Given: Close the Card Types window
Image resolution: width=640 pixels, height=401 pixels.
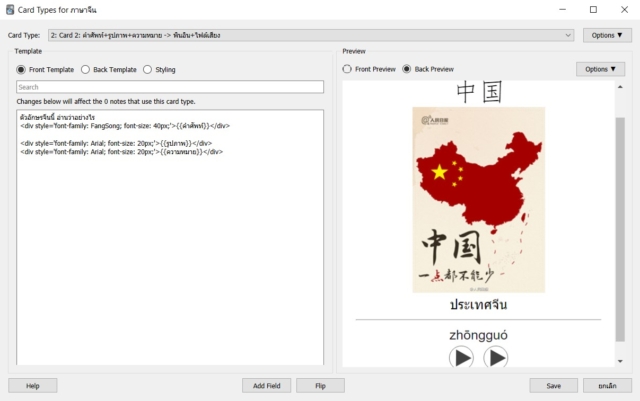Looking at the screenshot, I should 624,9.
